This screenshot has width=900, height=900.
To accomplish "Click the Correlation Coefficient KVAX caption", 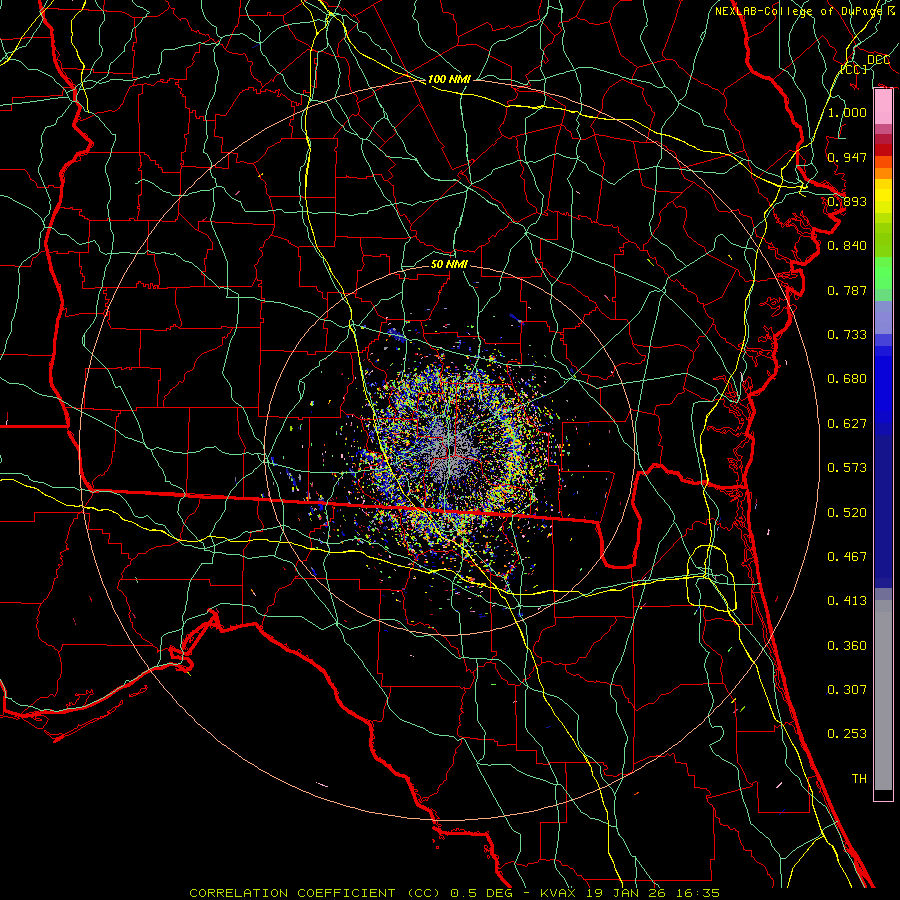I will [455, 893].
